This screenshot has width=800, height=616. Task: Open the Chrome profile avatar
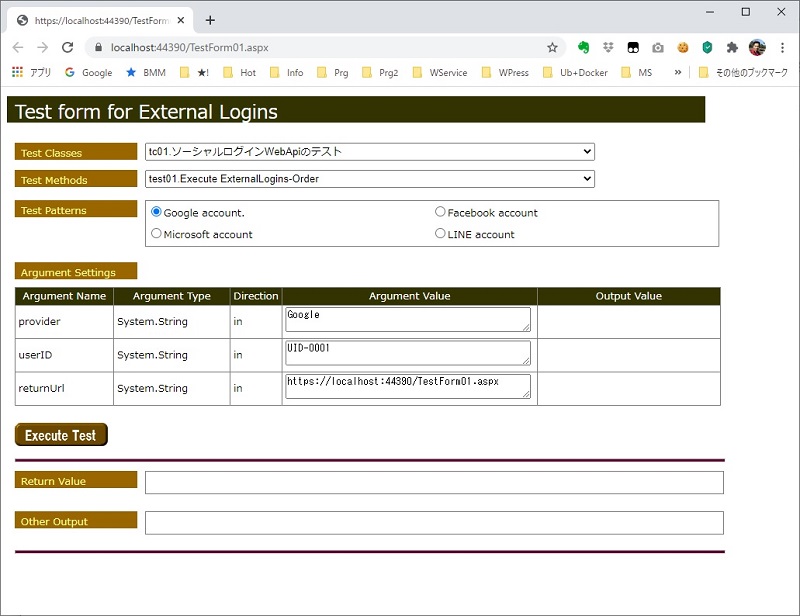[x=757, y=47]
